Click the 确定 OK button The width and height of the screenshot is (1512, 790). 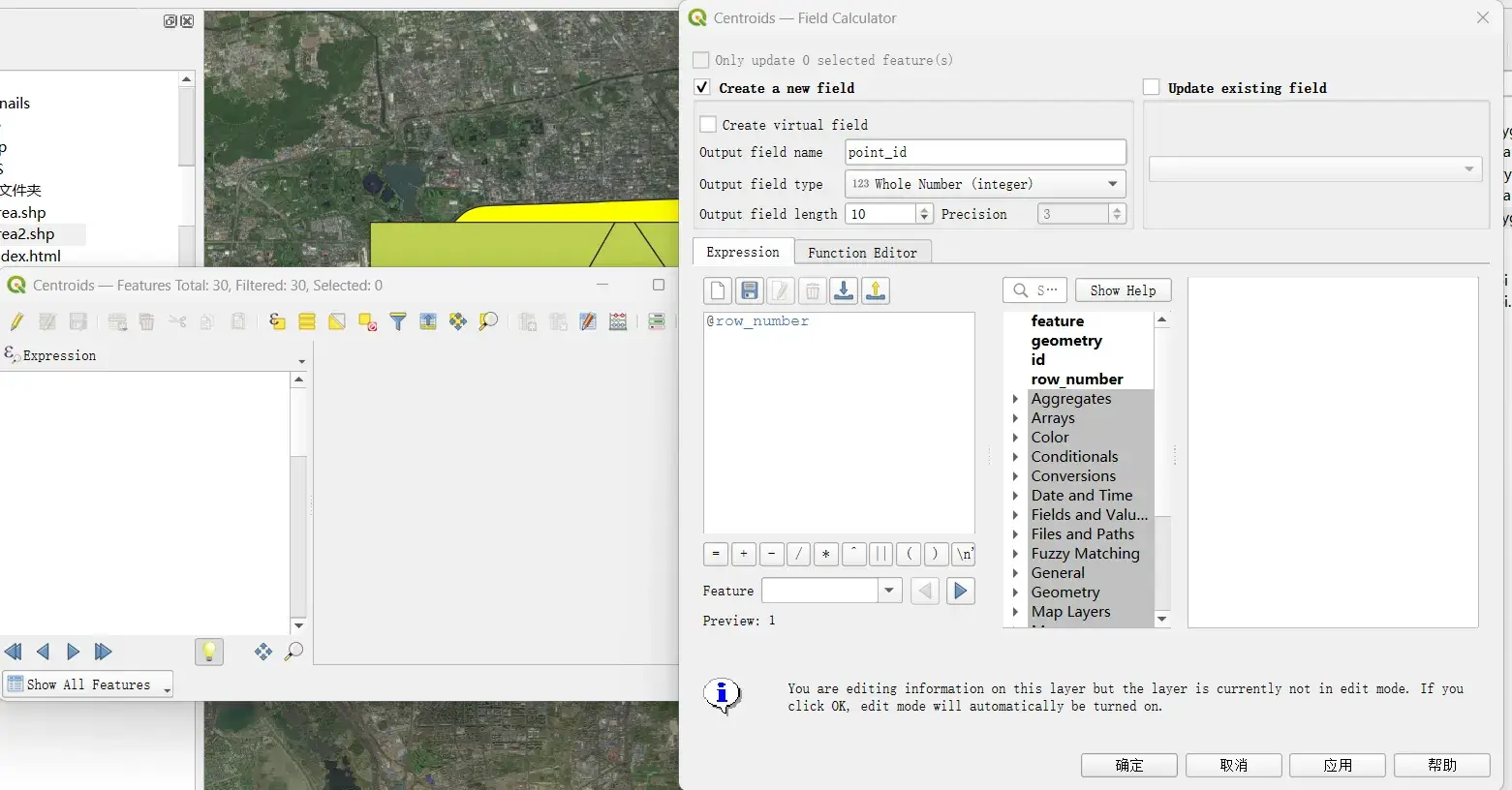click(x=1129, y=765)
